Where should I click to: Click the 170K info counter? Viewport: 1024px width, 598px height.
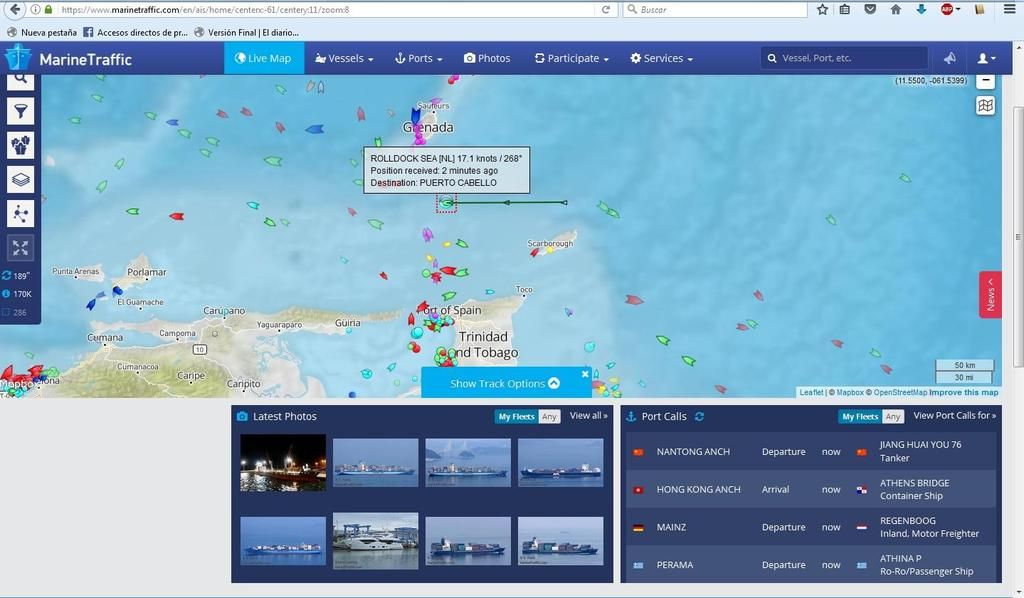pos(17,294)
